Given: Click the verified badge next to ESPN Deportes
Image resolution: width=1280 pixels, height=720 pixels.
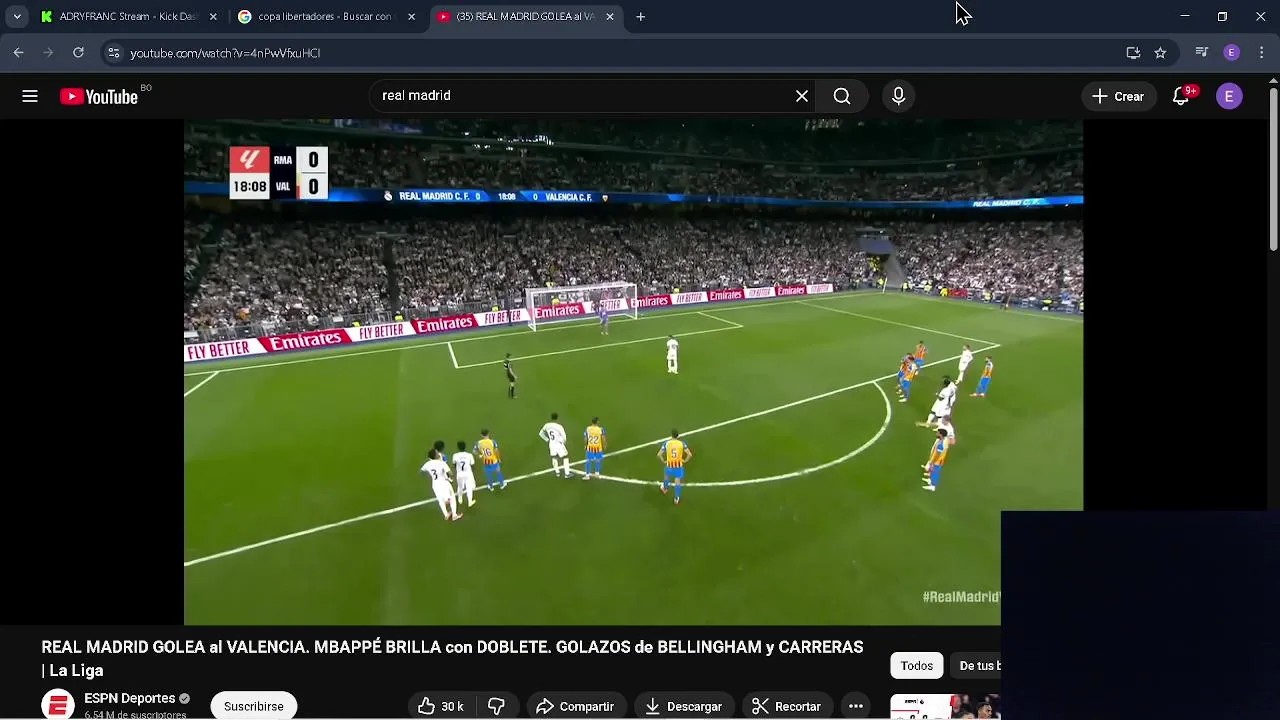Looking at the screenshot, I should 184,699.
